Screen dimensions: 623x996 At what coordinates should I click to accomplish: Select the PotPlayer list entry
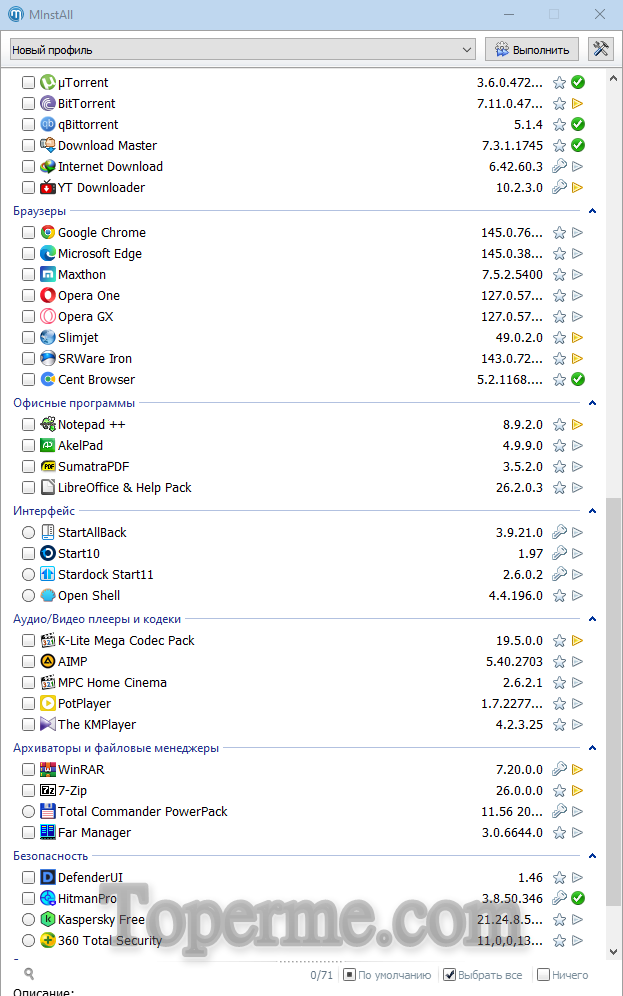tap(84, 704)
